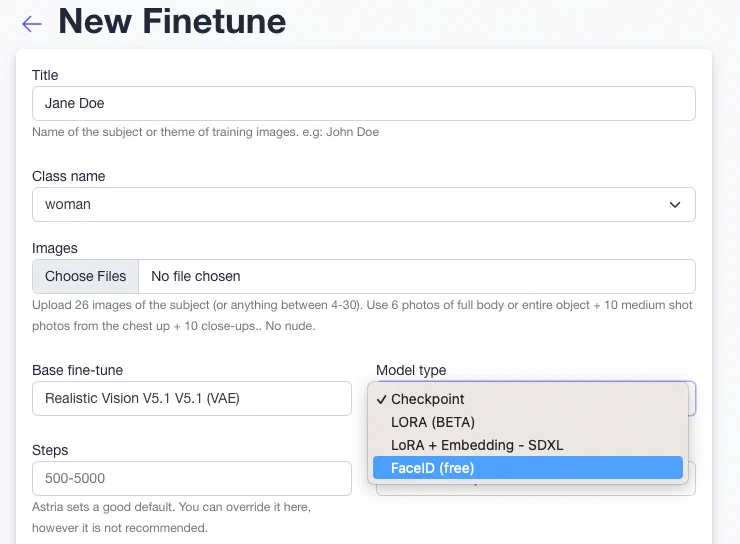Click note 'Astria sets a good default'

(171, 517)
